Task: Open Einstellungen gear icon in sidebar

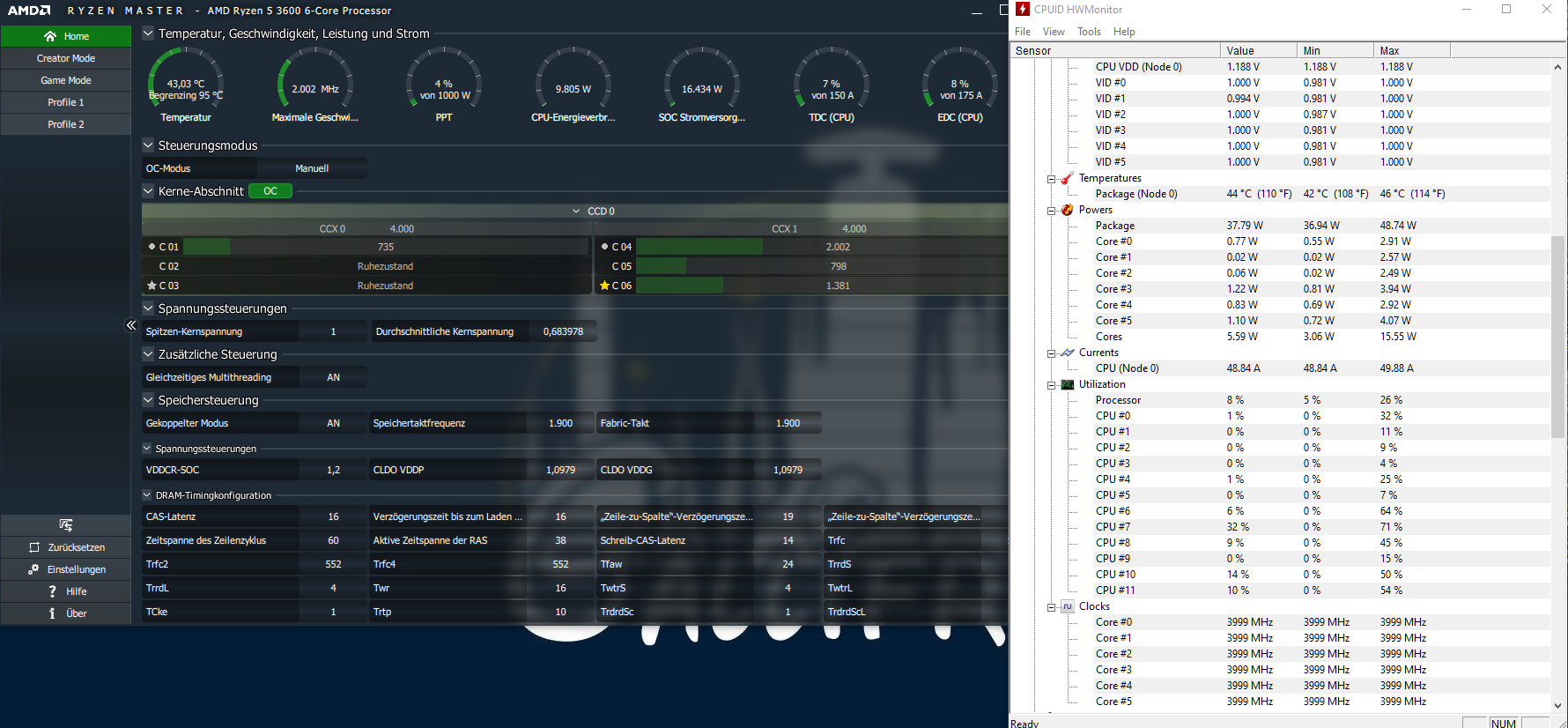Action: tap(33, 569)
